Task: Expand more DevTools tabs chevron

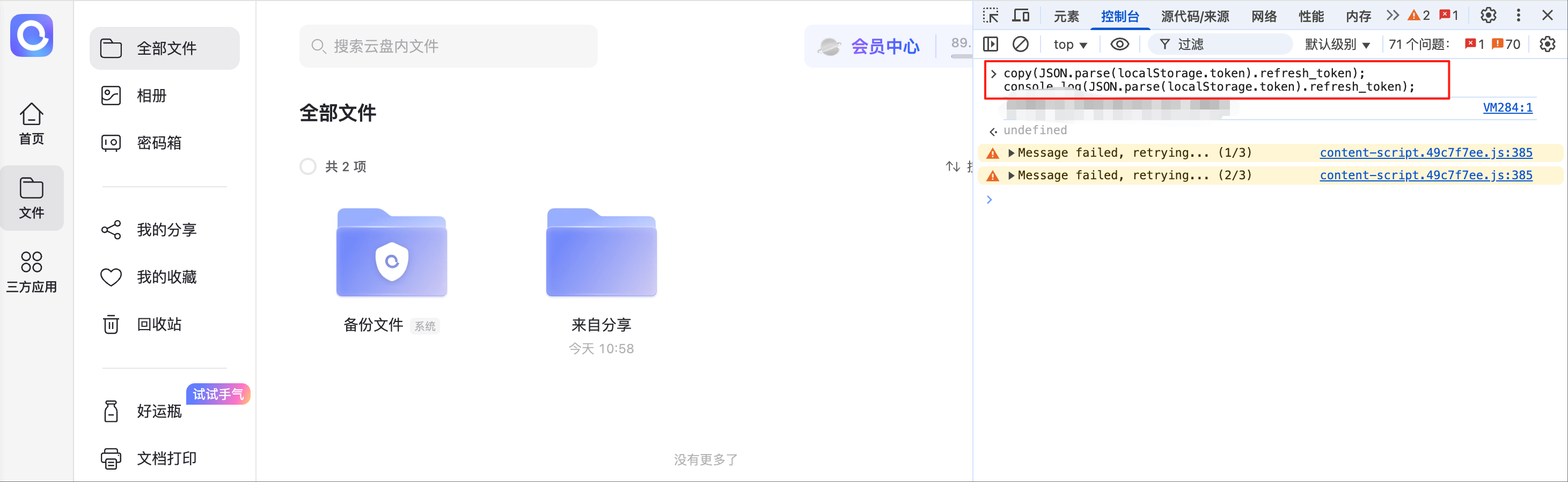Action: click(1392, 15)
